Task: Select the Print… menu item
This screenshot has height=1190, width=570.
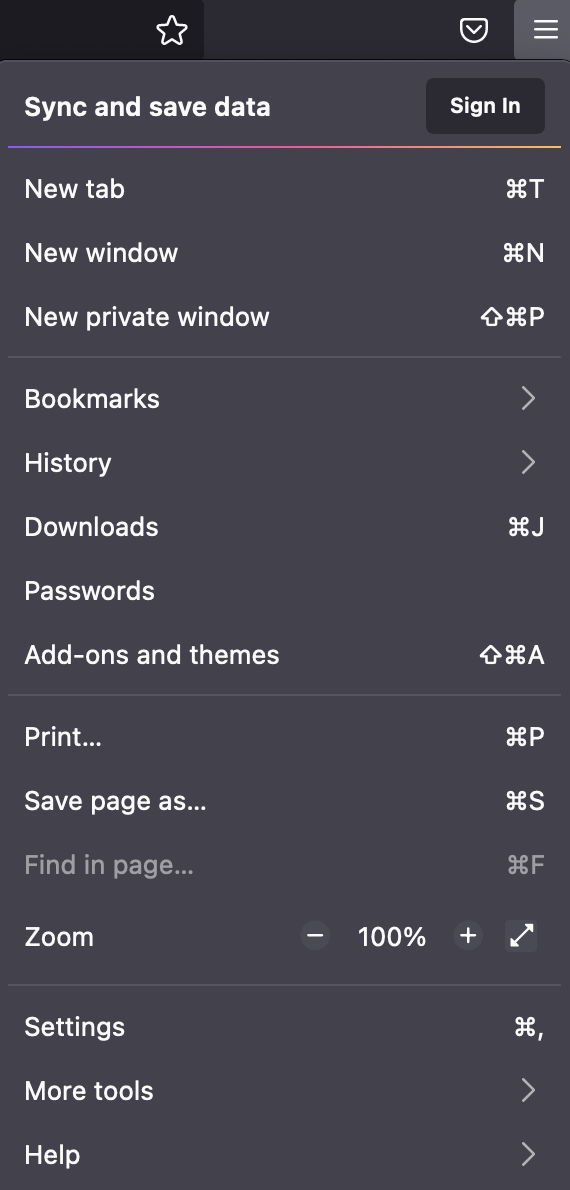Action: pos(285,736)
